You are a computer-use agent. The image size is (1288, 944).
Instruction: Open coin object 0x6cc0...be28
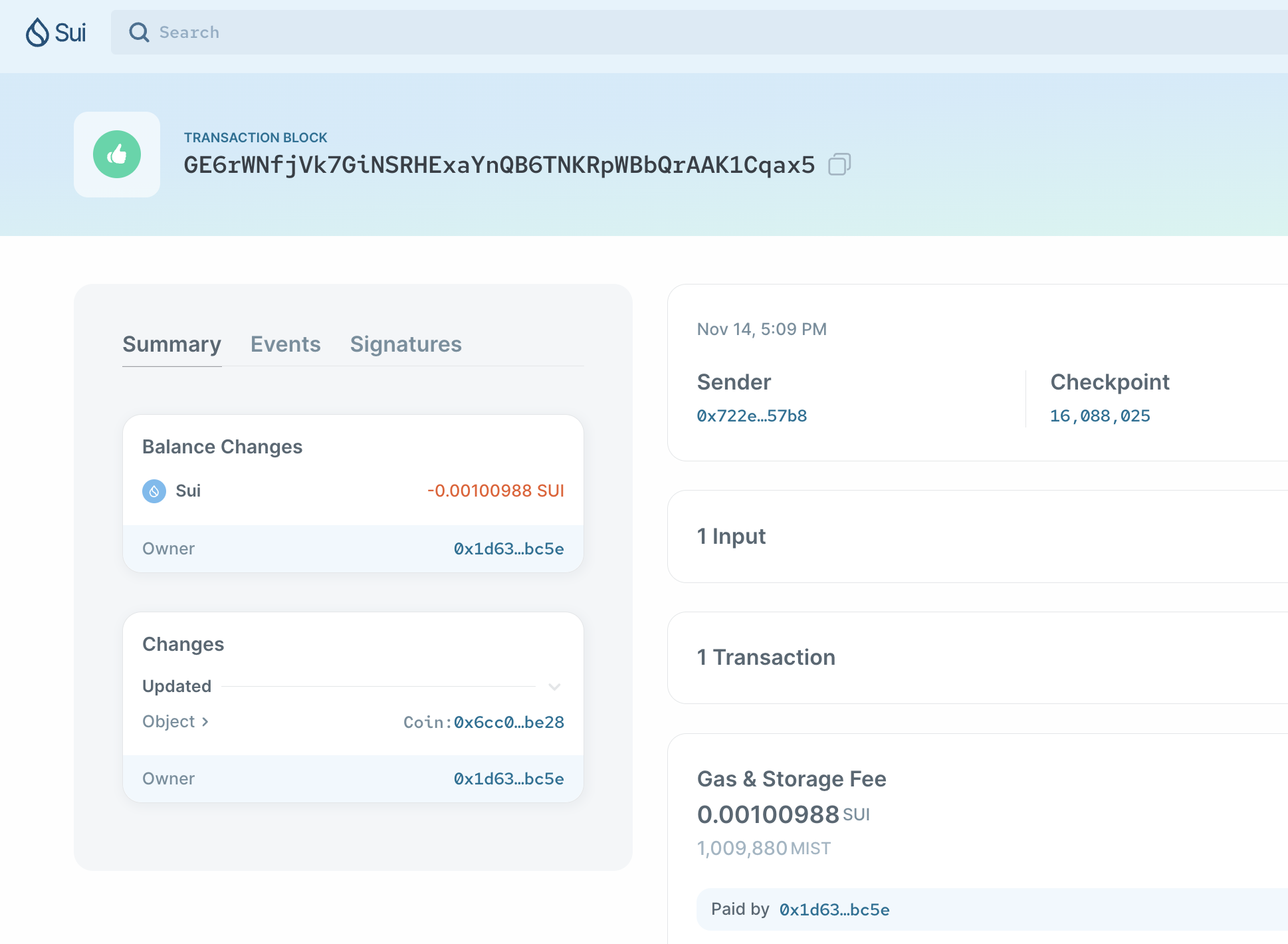[x=508, y=723]
